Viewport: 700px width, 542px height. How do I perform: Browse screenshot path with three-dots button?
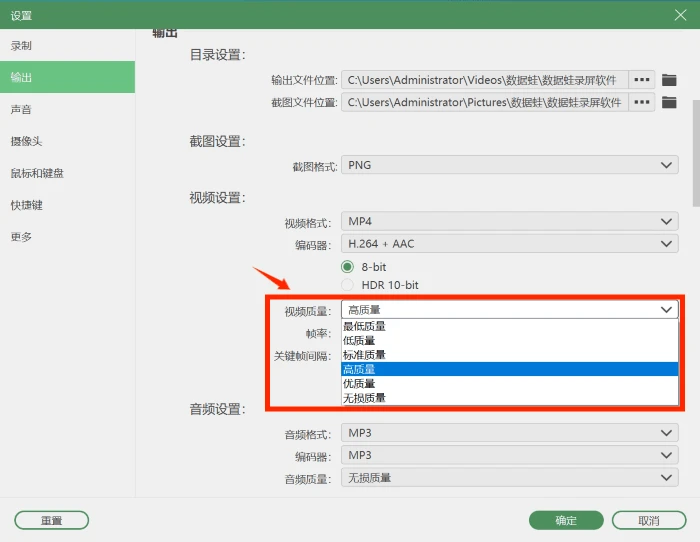(x=642, y=102)
